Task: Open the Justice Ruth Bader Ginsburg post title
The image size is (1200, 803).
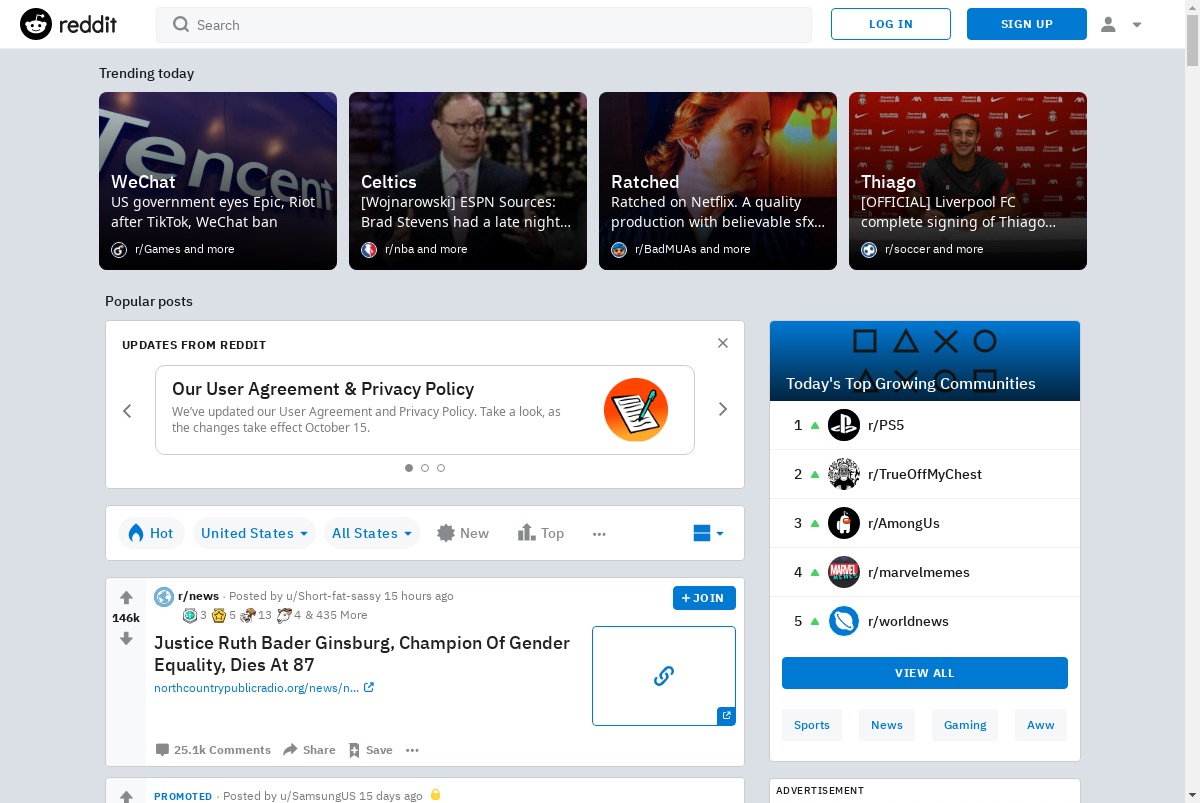Action: 362,654
